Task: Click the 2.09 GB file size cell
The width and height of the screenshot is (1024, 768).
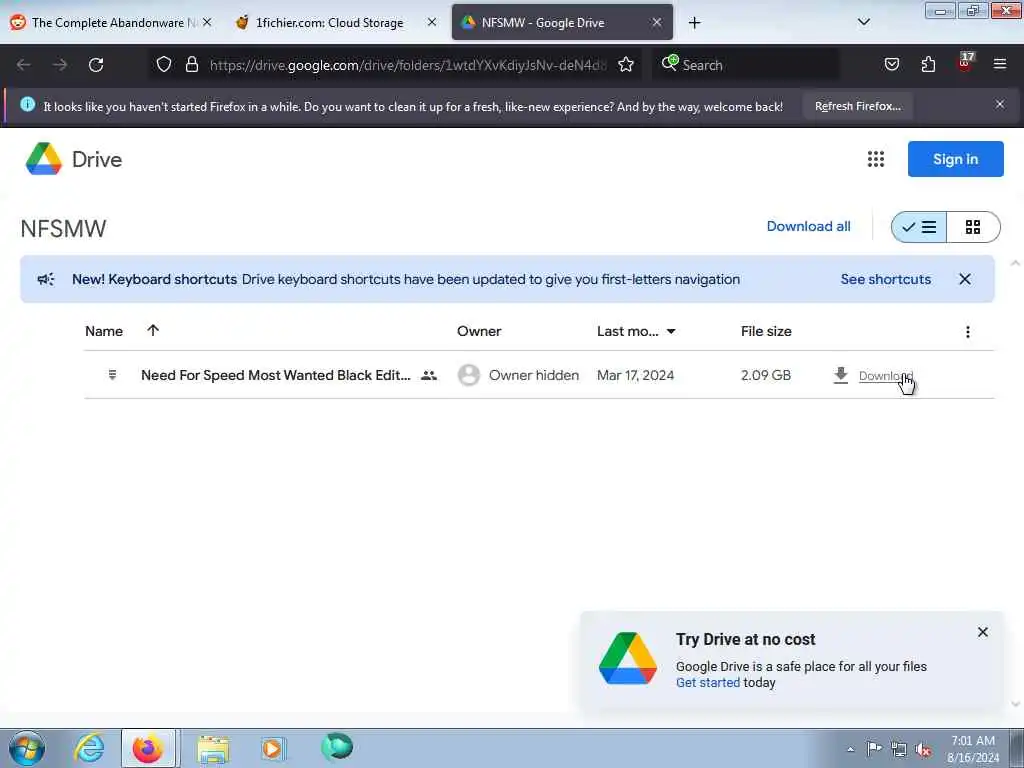Action: [765, 375]
